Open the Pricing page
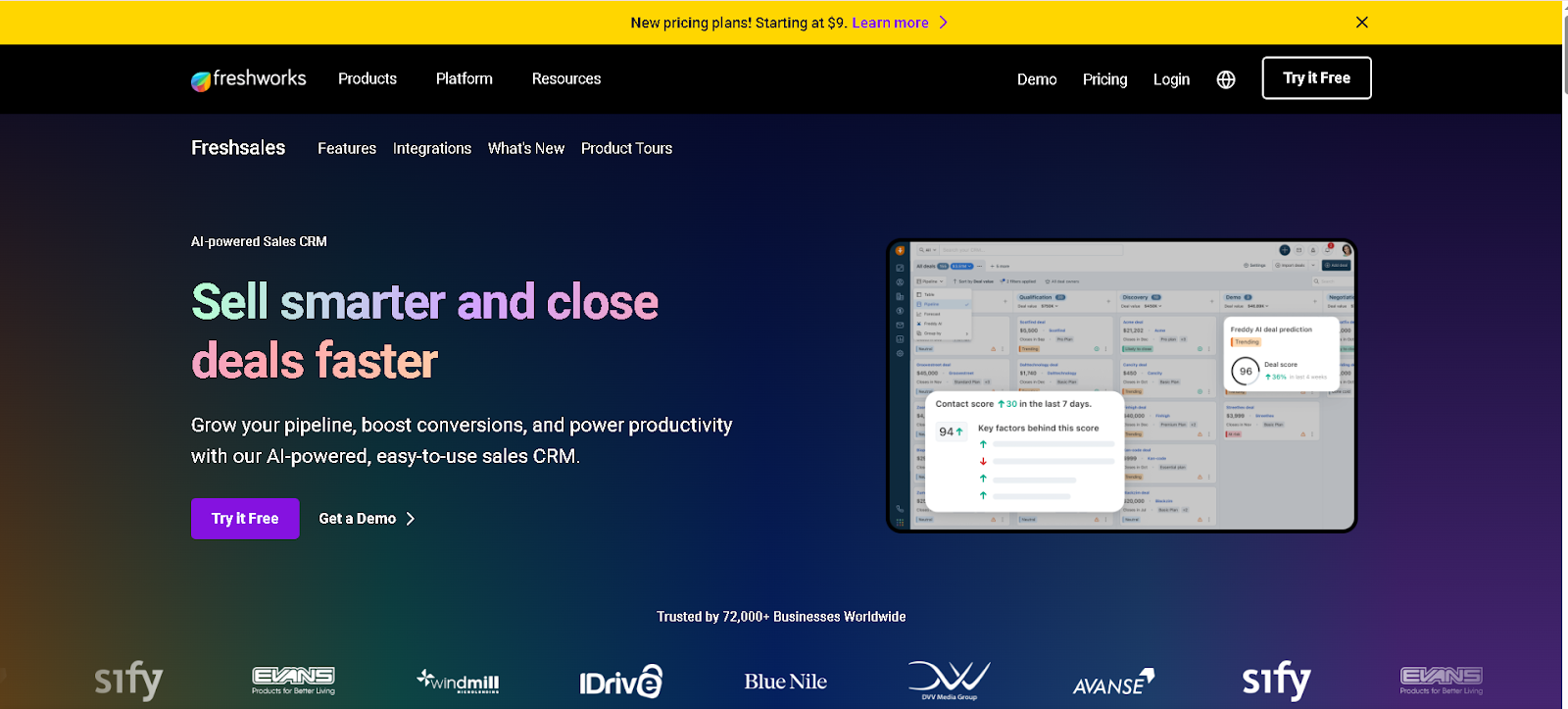This screenshot has width=1568, height=709. [x=1105, y=79]
